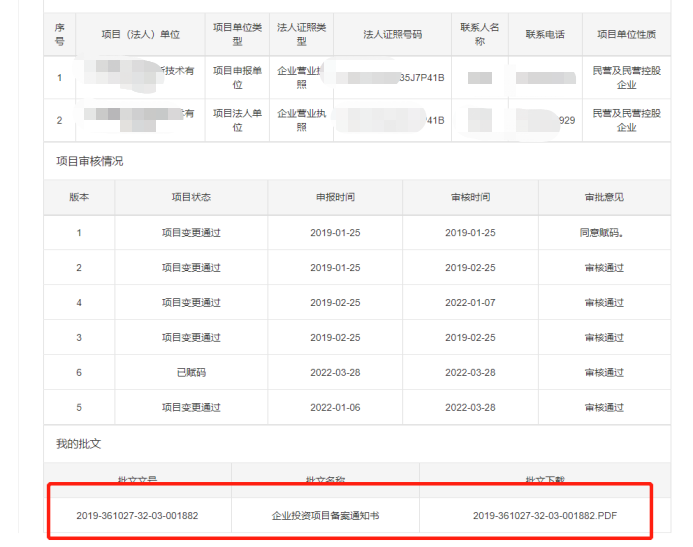
Task: Select the 项目申报单位 cell in row 1
Action: (237, 78)
